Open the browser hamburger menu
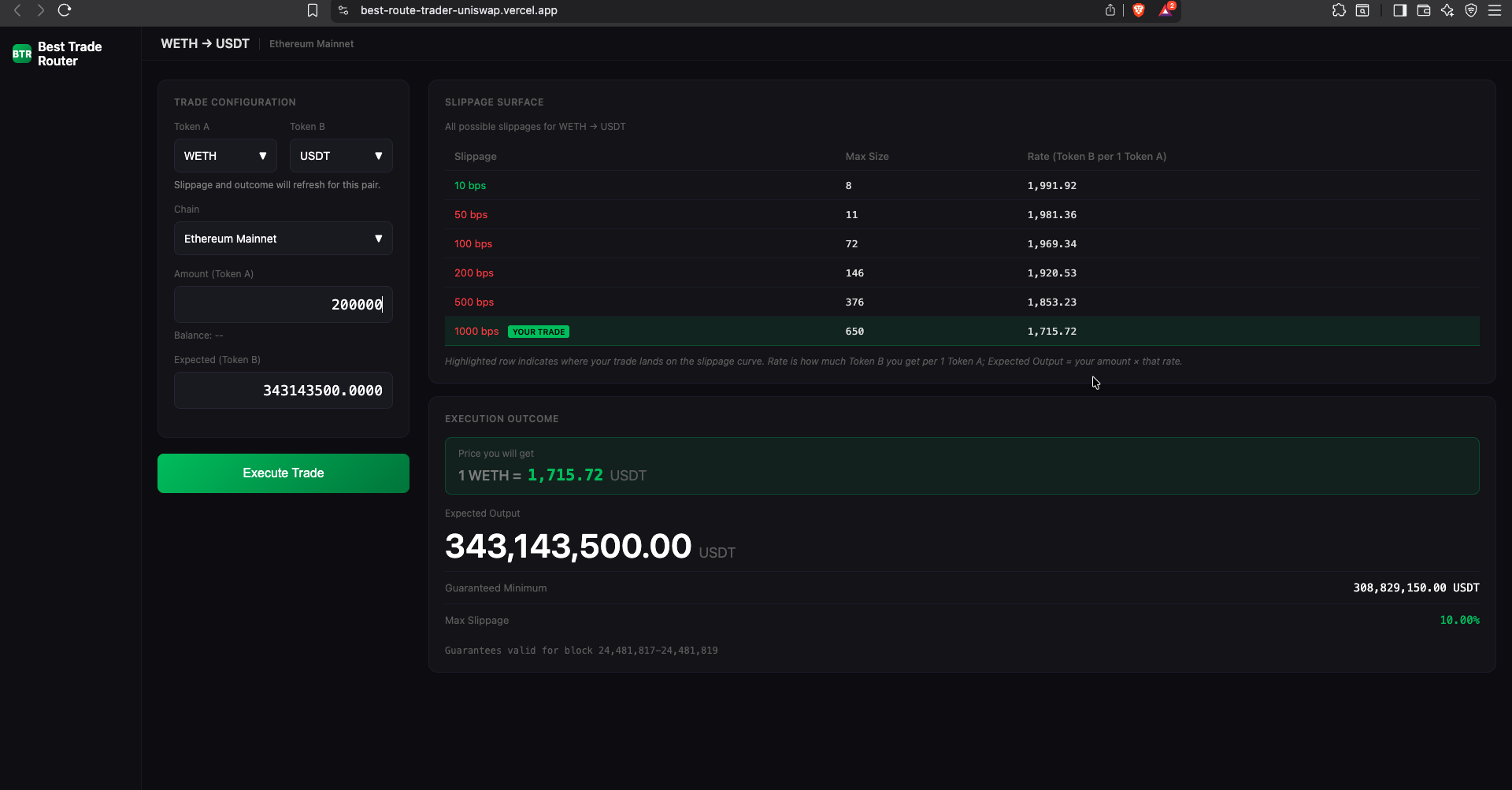 coord(1495,10)
